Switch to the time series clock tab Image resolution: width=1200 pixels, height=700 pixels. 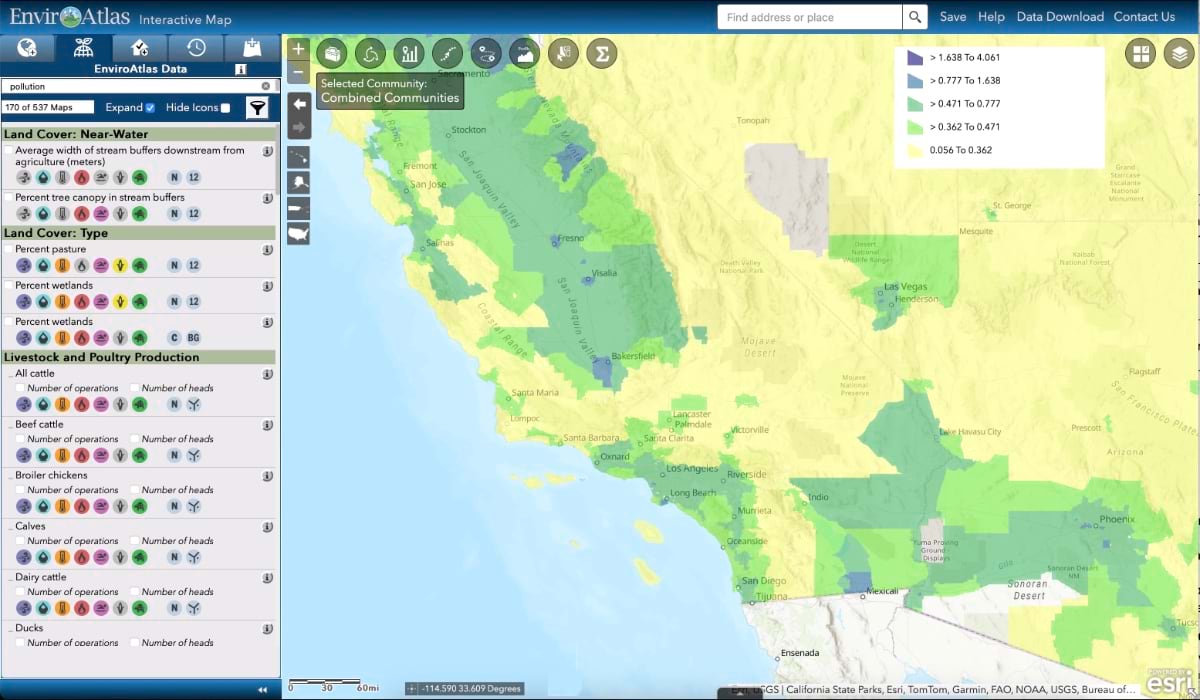195,47
